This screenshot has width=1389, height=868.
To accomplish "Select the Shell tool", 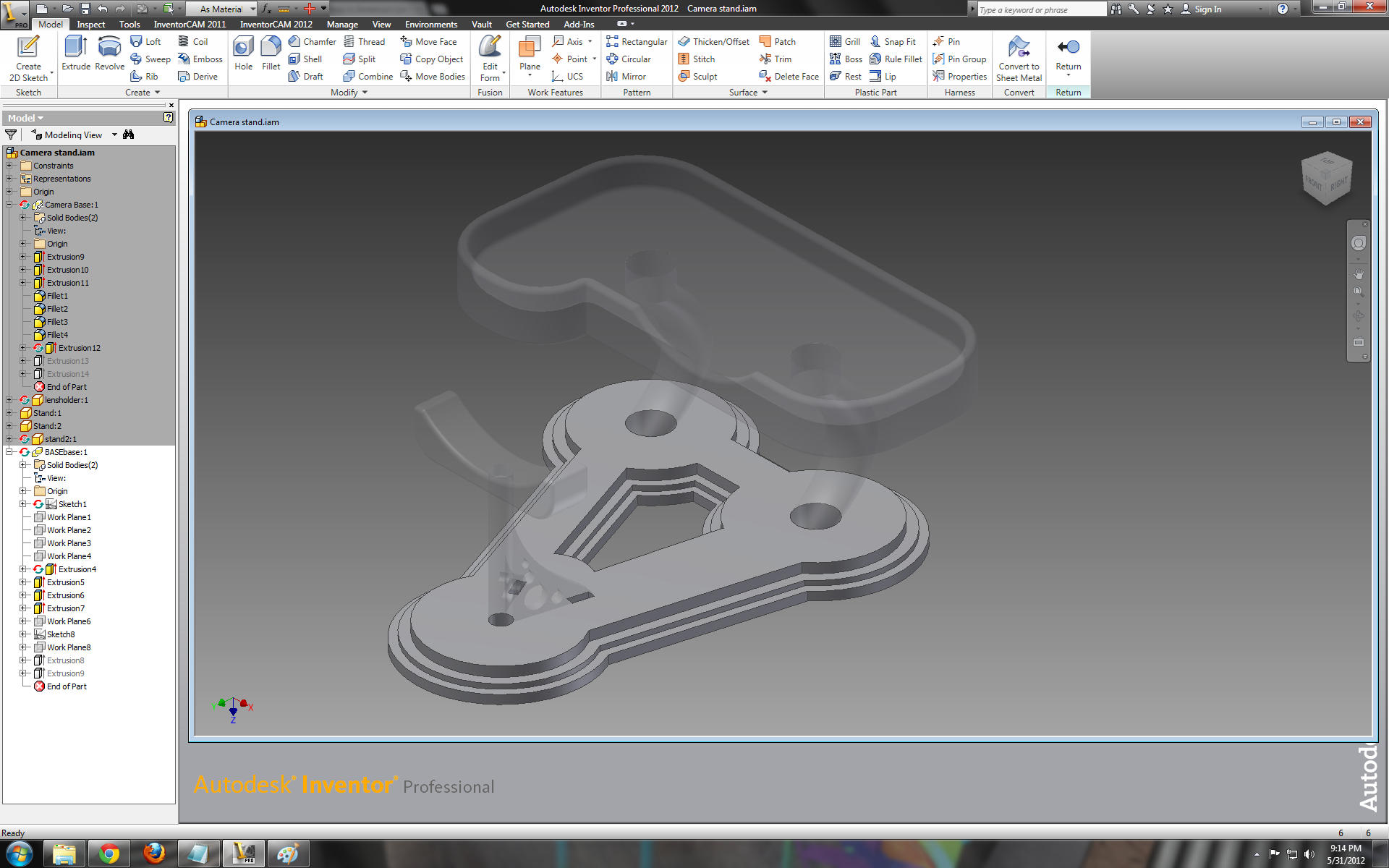I will coord(305,59).
